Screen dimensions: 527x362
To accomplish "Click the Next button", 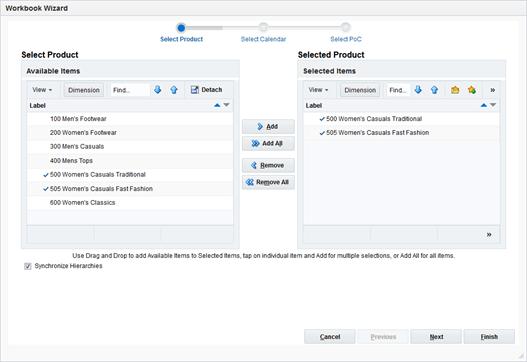I will [x=436, y=336].
